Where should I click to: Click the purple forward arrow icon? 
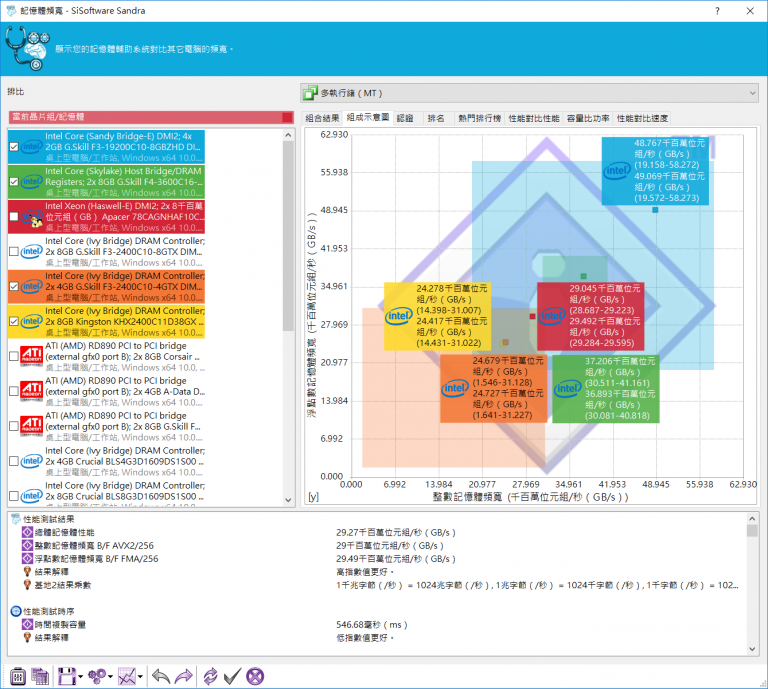pyautogui.click(x=184, y=677)
